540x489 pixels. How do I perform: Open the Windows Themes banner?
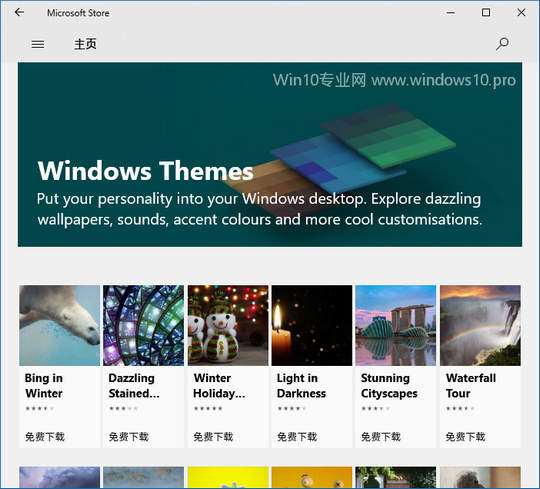click(270, 154)
